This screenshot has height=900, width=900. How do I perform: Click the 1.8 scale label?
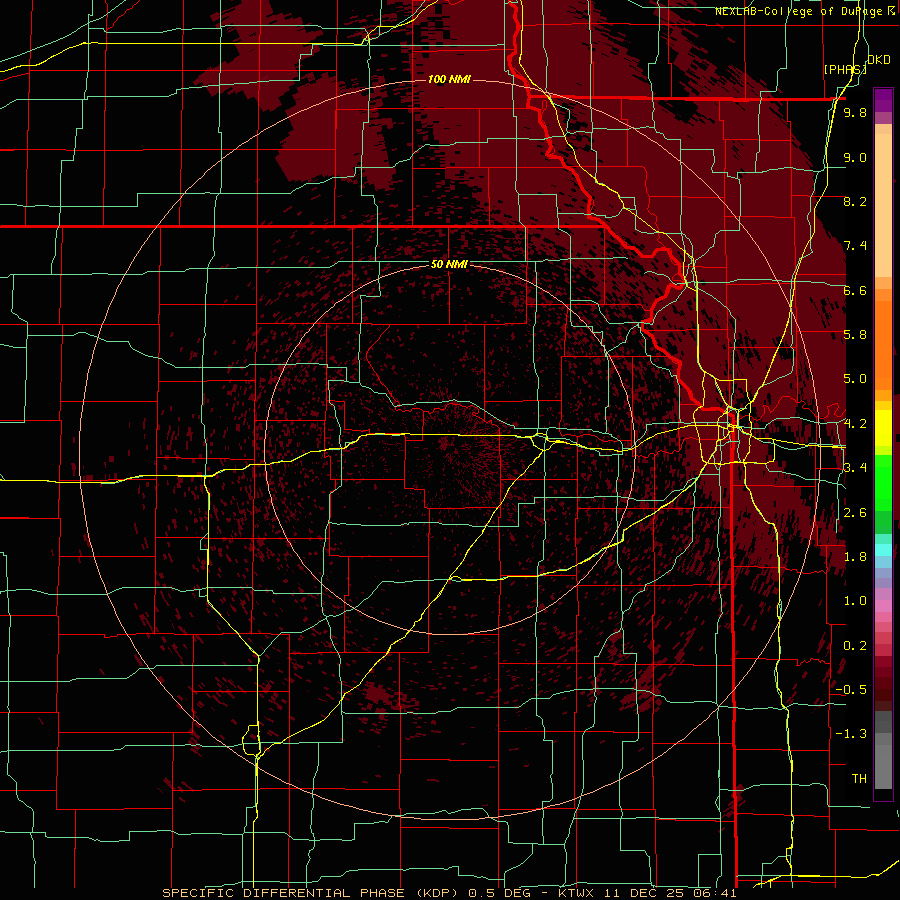coord(855,557)
